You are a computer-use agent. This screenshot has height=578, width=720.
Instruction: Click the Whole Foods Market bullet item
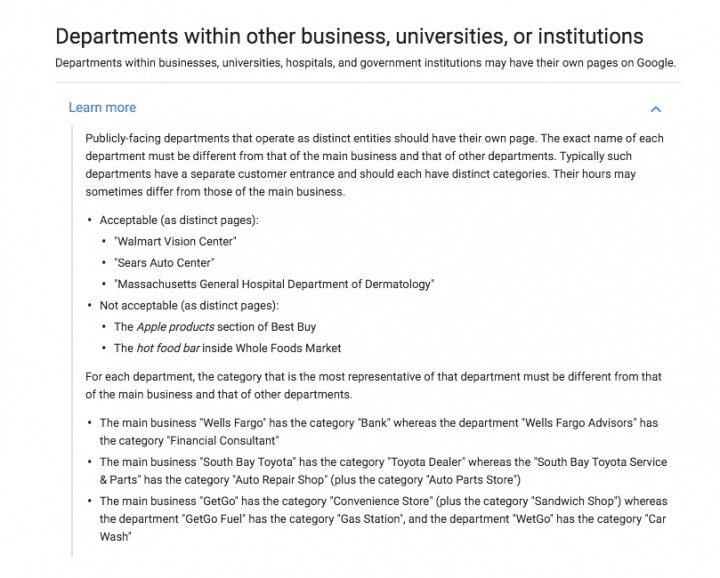click(227, 348)
